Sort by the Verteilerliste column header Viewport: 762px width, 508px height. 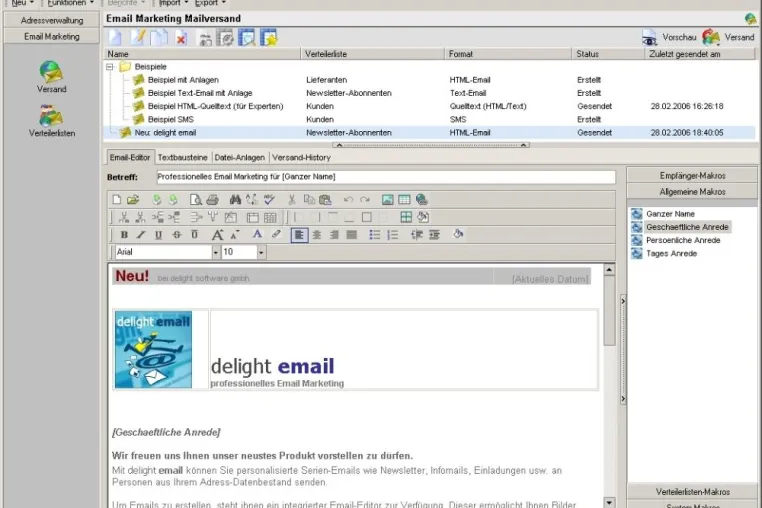373,54
